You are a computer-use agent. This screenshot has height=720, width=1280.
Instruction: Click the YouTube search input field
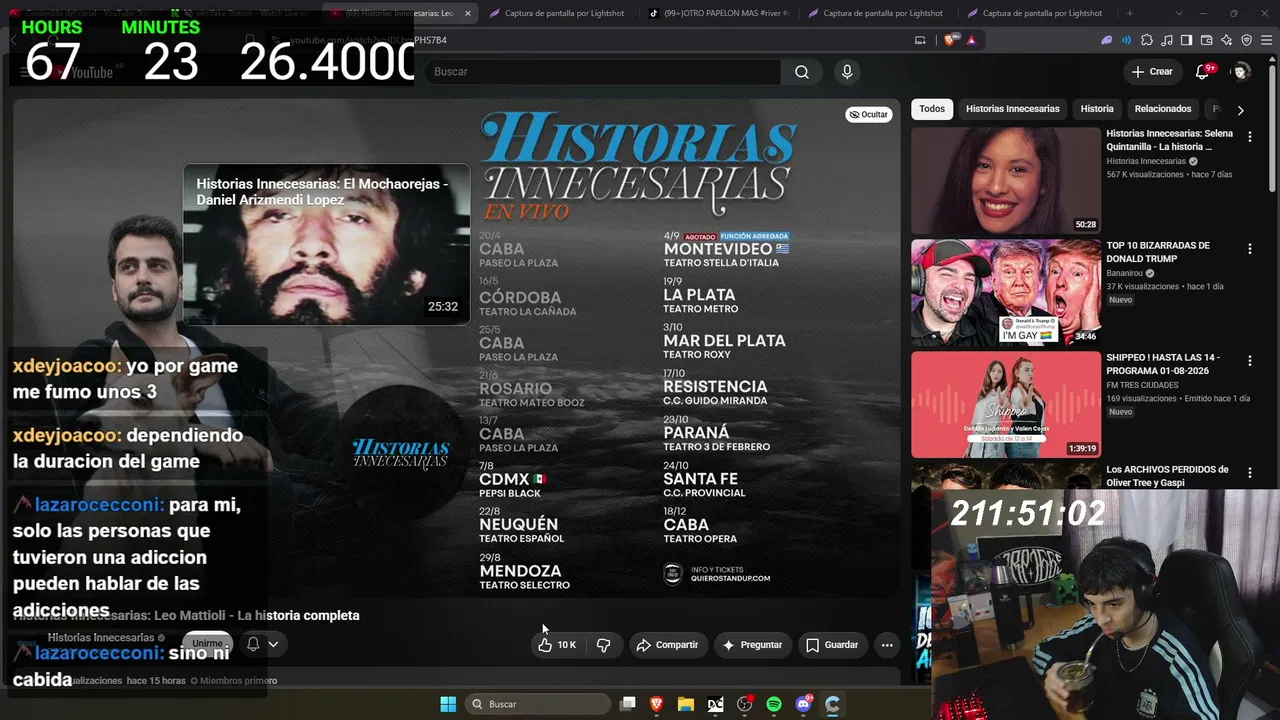pyautogui.click(x=602, y=72)
